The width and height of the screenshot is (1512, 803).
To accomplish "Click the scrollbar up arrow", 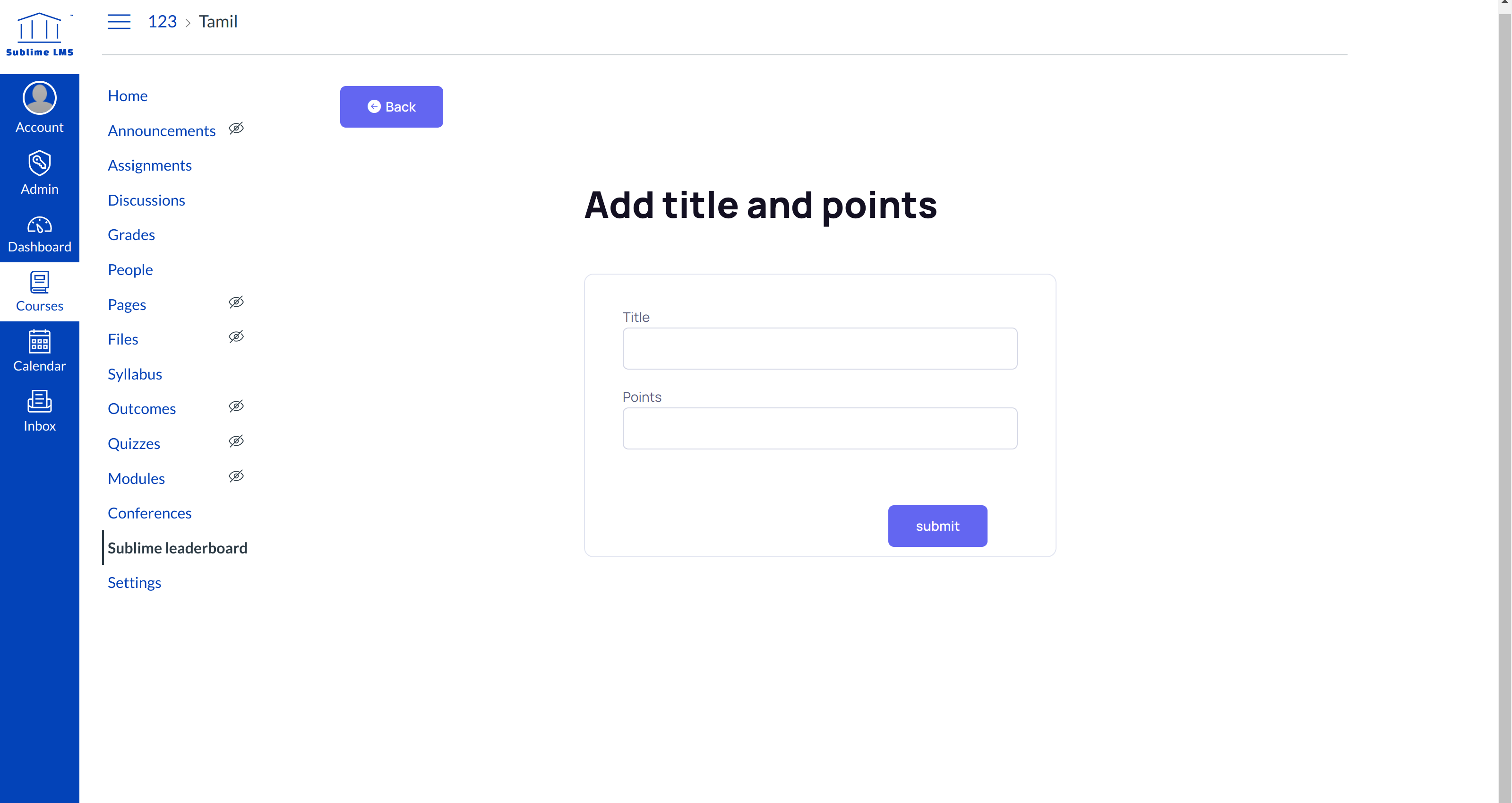I will pos(1504,3).
